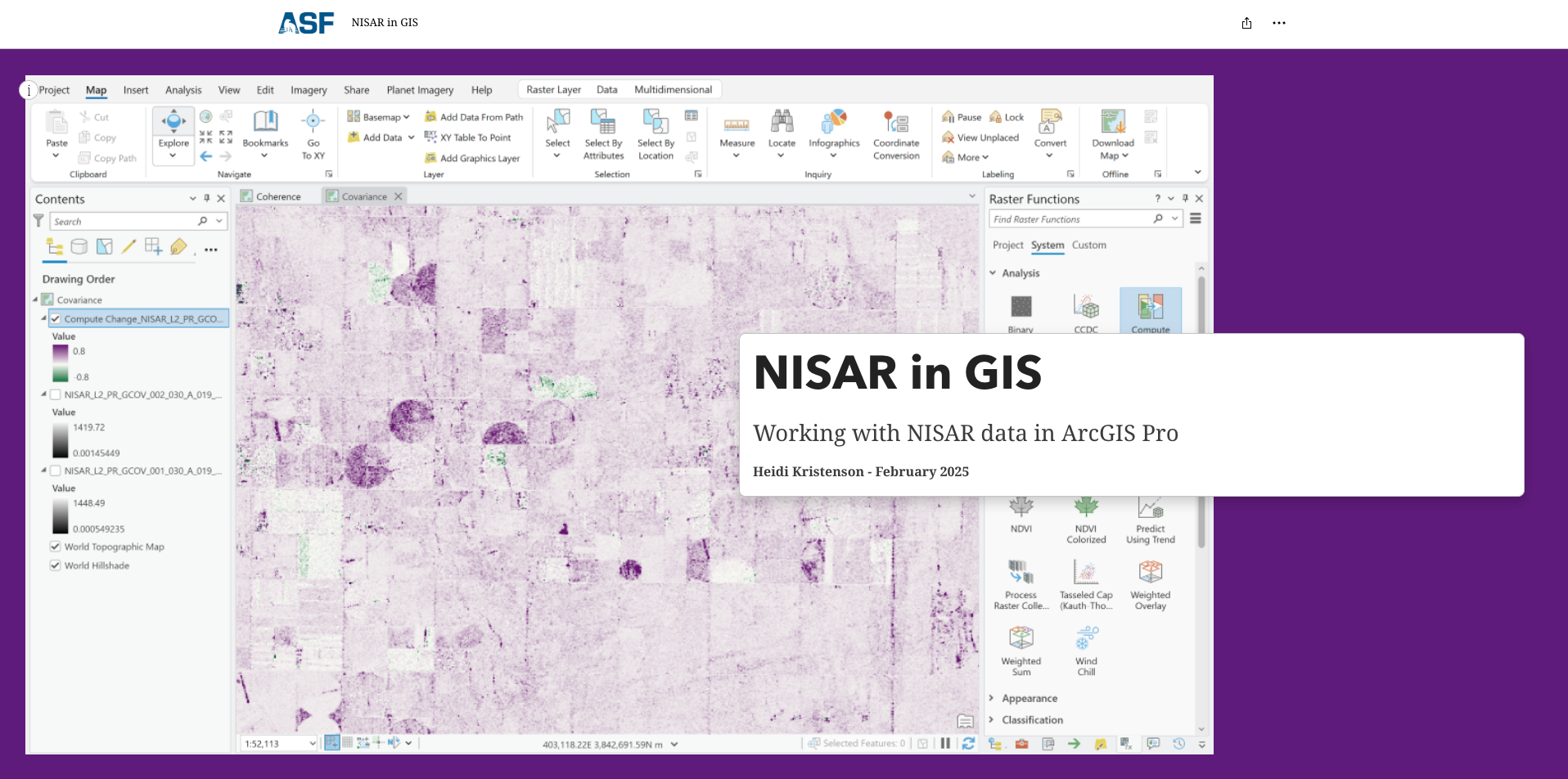This screenshot has width=1568, height=779.
Task: Expand the Classification category
Action: (x=992, y=720)
